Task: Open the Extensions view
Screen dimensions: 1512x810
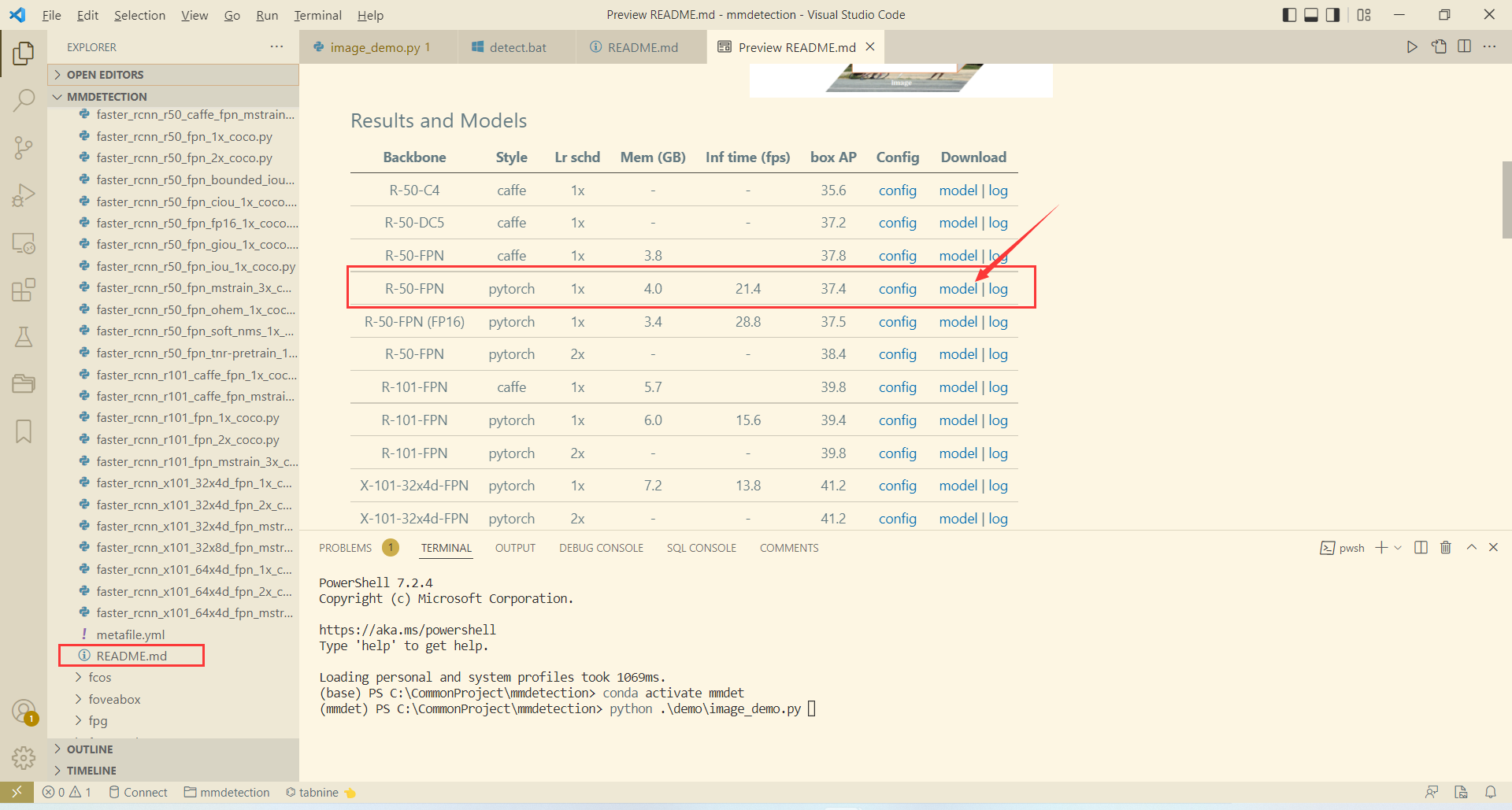Action: 24,290
